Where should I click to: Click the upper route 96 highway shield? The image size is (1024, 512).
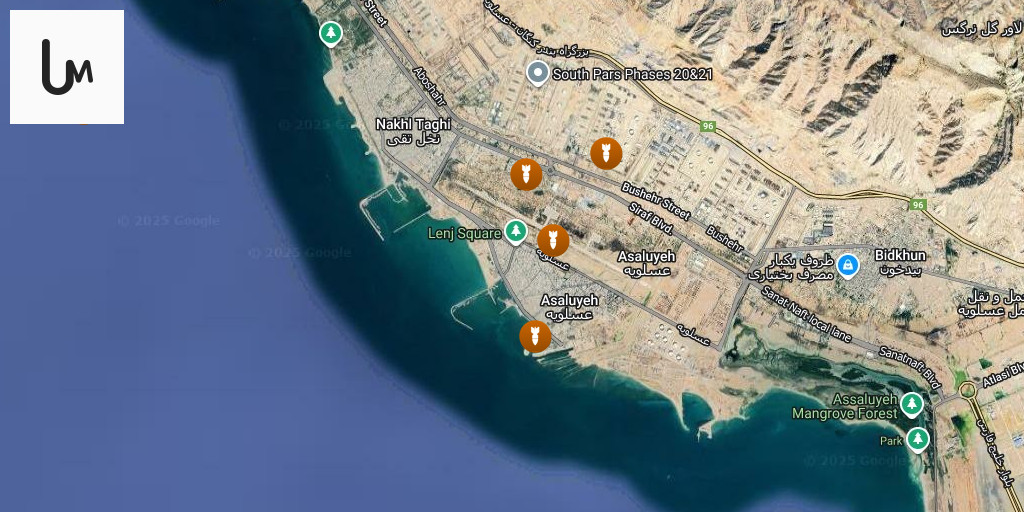click(708, 126)
